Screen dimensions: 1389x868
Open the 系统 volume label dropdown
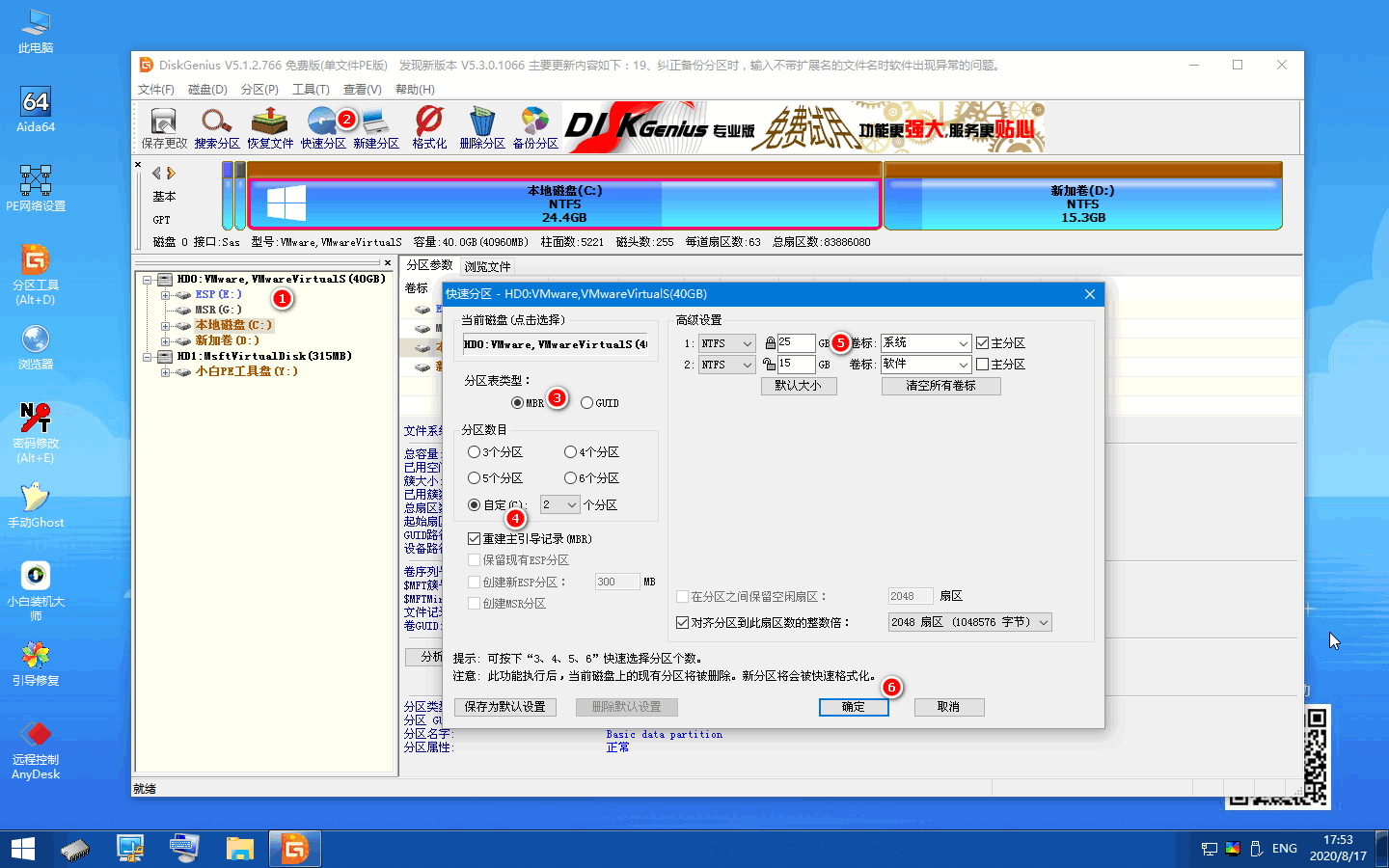point(924,342)
